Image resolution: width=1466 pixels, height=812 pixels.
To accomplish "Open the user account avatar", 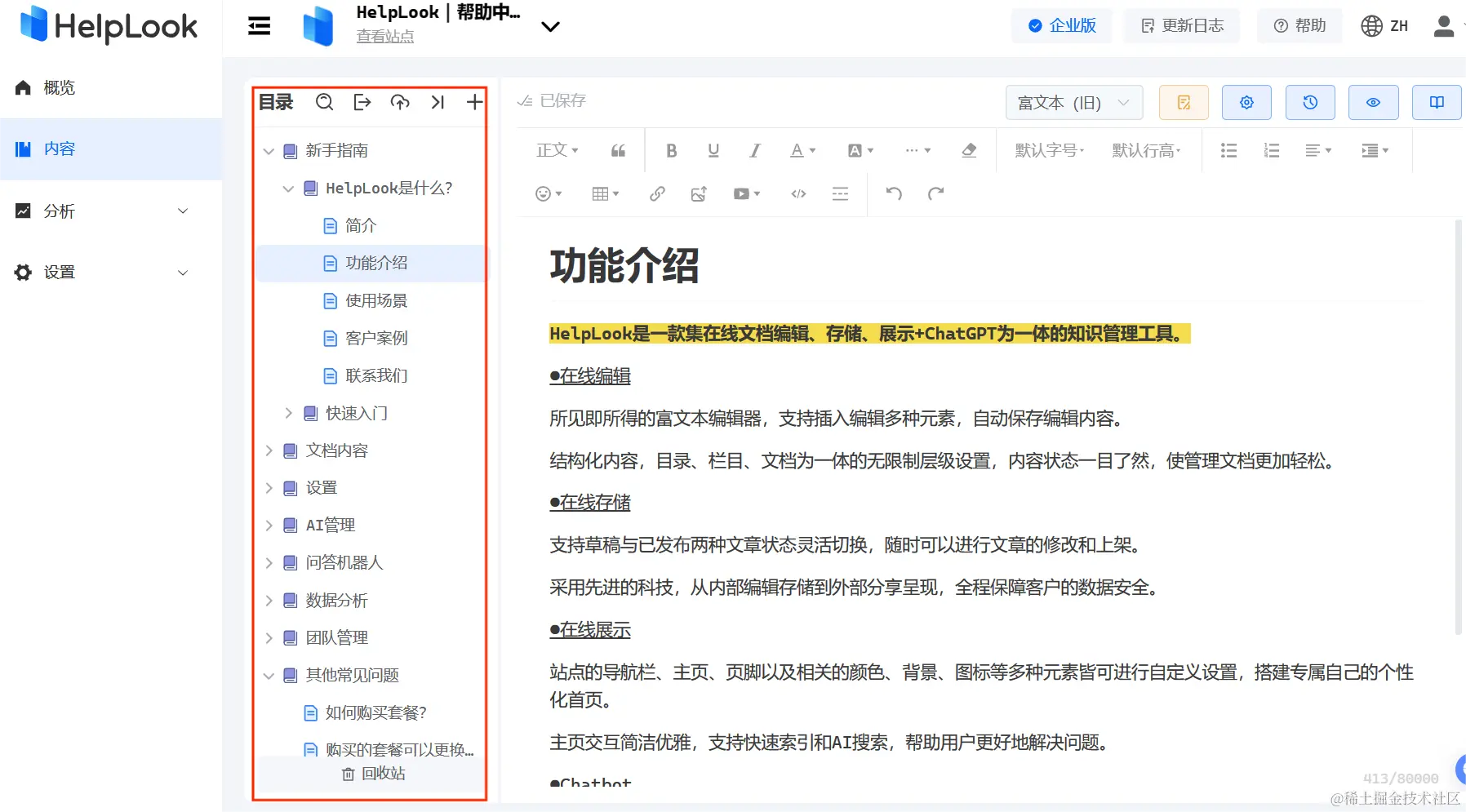I will tap(1444, 26).
